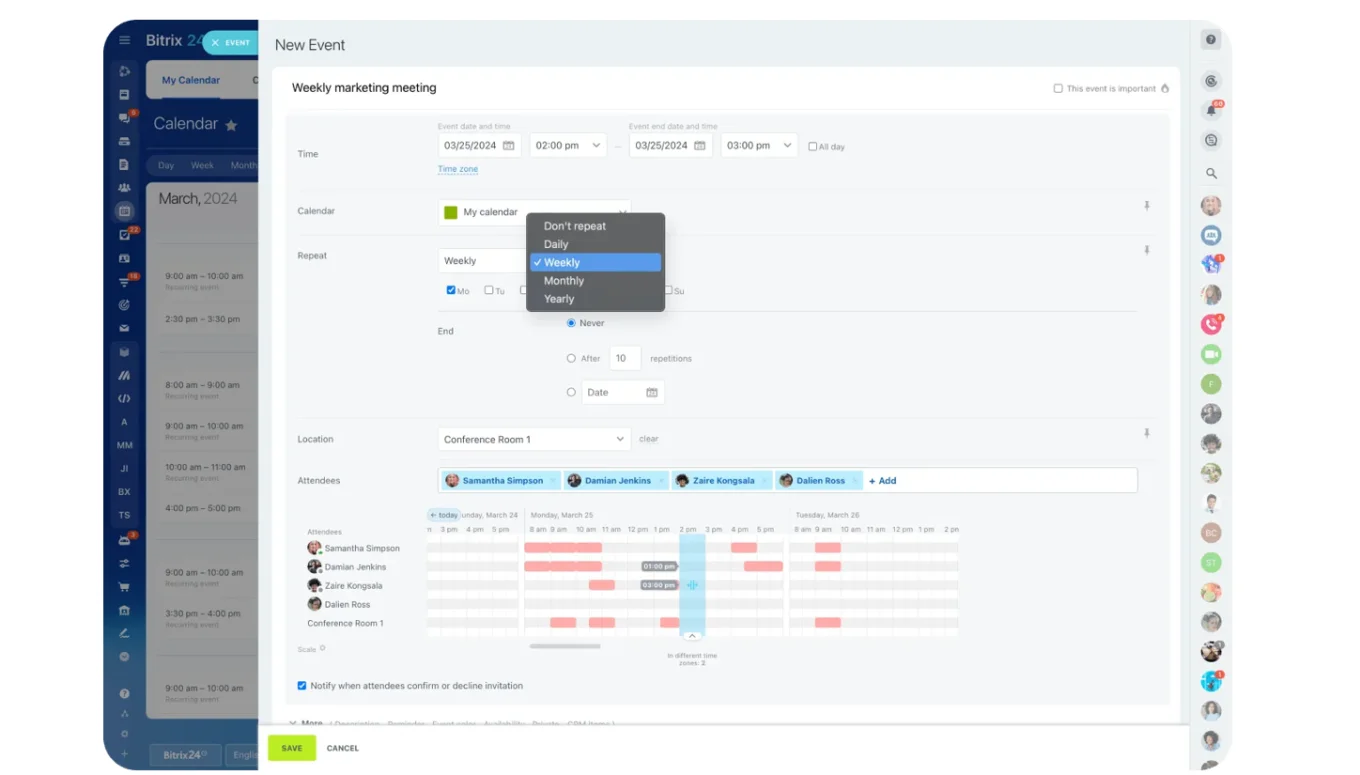Open the hamburger menu beside Bitrix 24
This screenshot has width=1360, height=775.
[x=125, y=41]
